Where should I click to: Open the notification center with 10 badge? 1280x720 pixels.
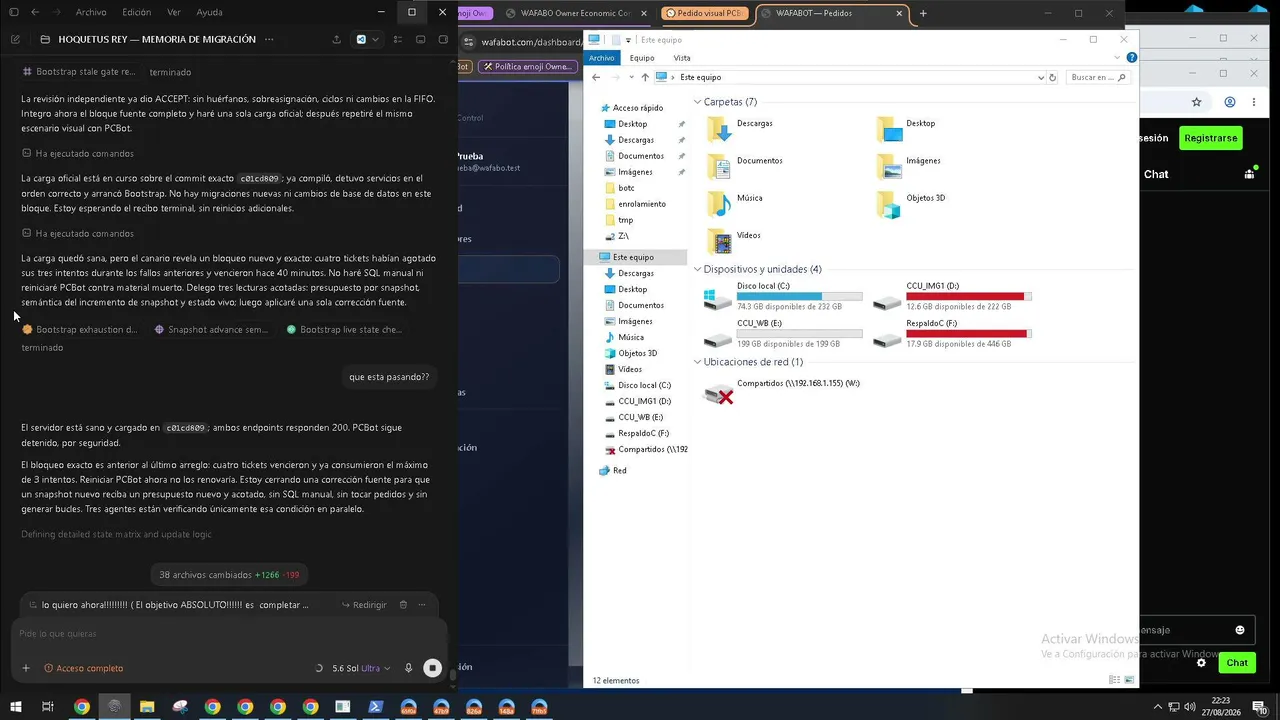click(x=1261, y=706)
